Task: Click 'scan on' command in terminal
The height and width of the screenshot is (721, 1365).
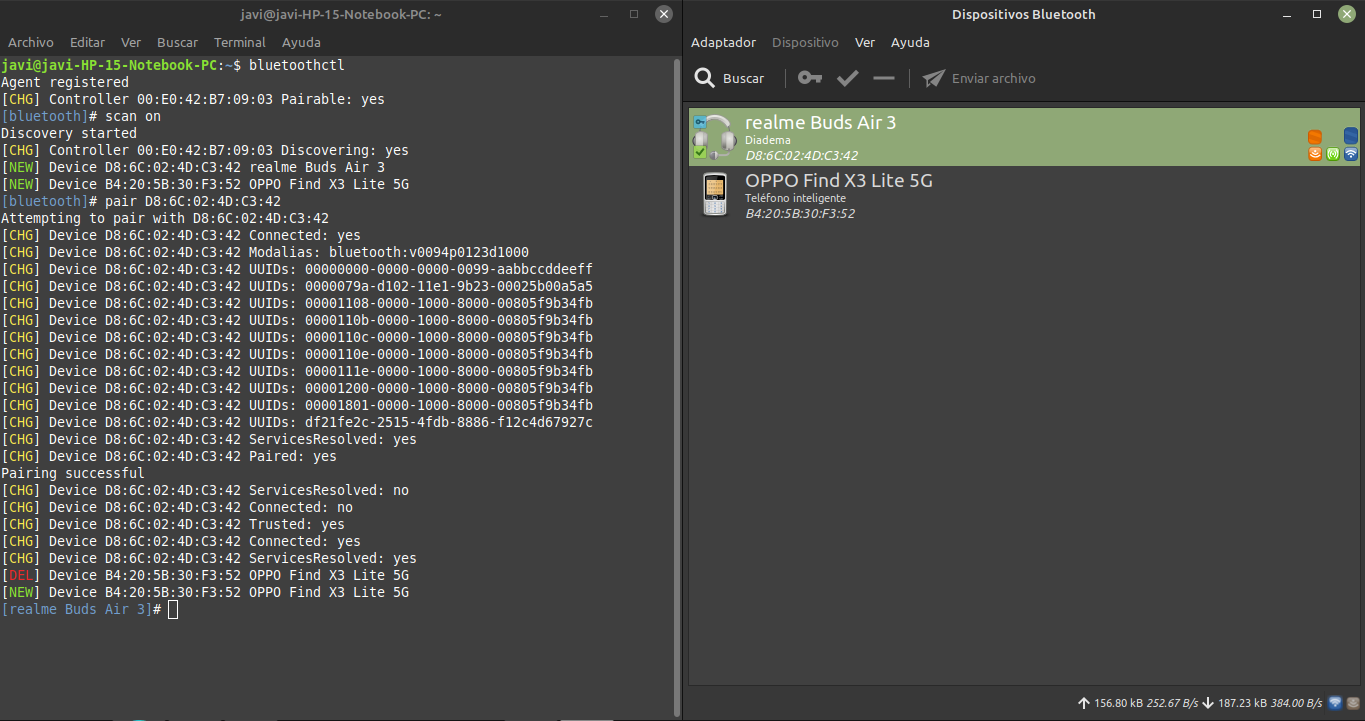Action: click(133, 116)
